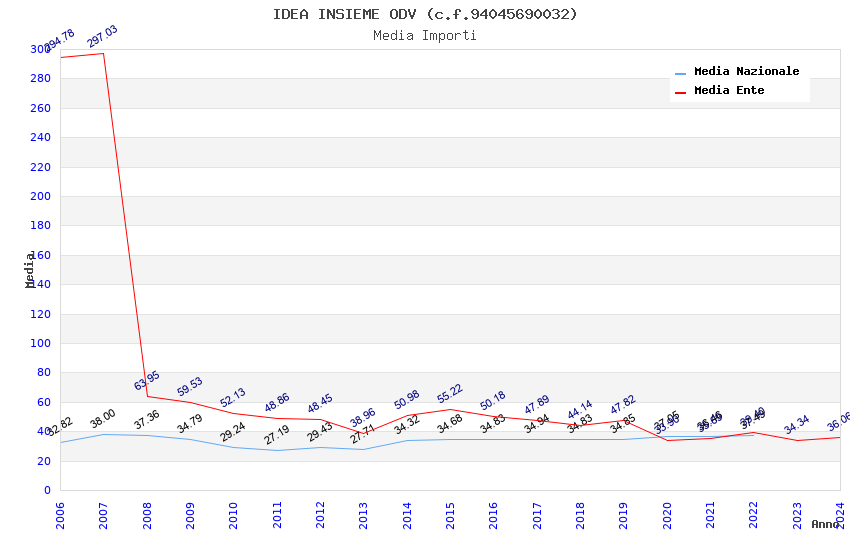This screenshot has width=850, height=550.
Task: Select the subtitle Media Importi
Action: pyautogui.click(x=425, y=36)
